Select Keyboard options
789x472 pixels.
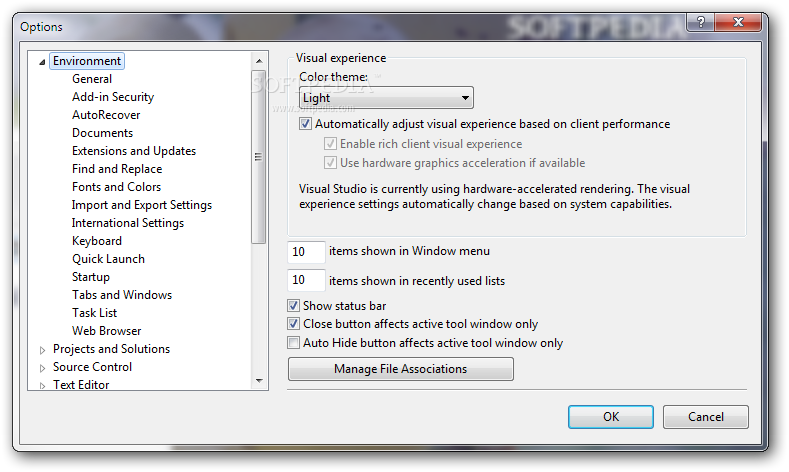97,241
